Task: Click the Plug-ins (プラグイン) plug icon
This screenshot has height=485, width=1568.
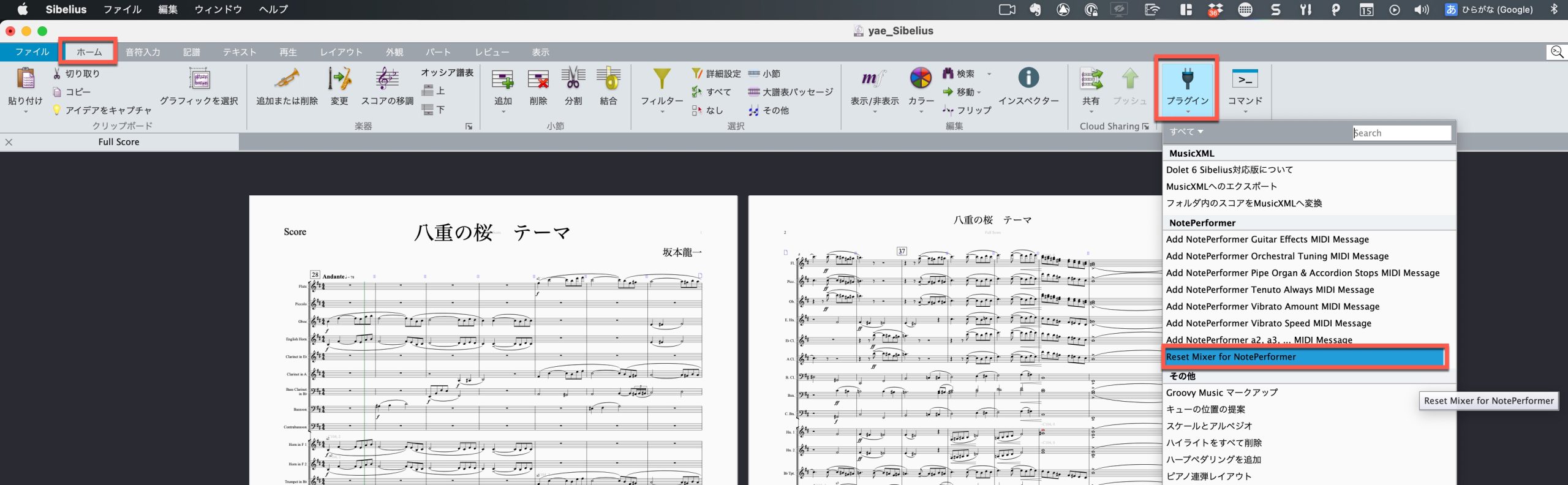Action: pyautogui.click(x=1188, y=80)
